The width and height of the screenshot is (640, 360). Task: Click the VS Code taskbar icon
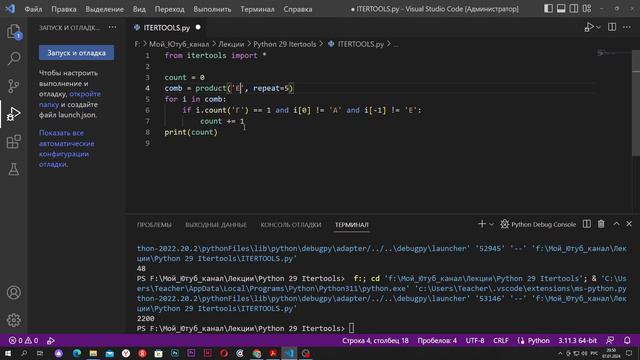tap(289, 353)
